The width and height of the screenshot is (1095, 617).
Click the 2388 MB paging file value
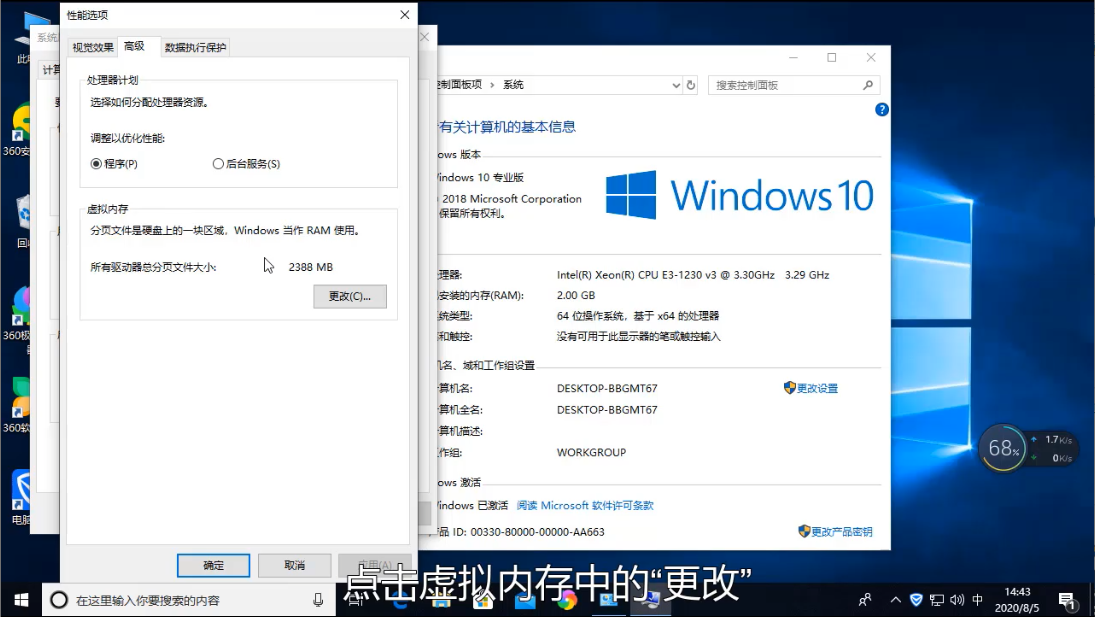point(311,267)
